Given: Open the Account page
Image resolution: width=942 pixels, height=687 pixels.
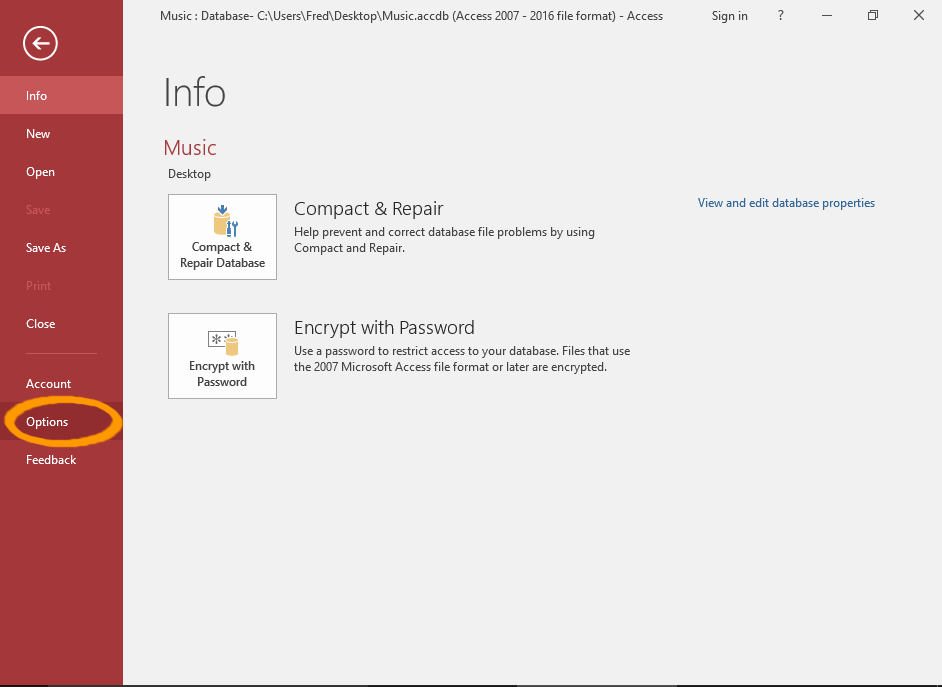Looking at the screenshot, I should click(x=48, y=384).
